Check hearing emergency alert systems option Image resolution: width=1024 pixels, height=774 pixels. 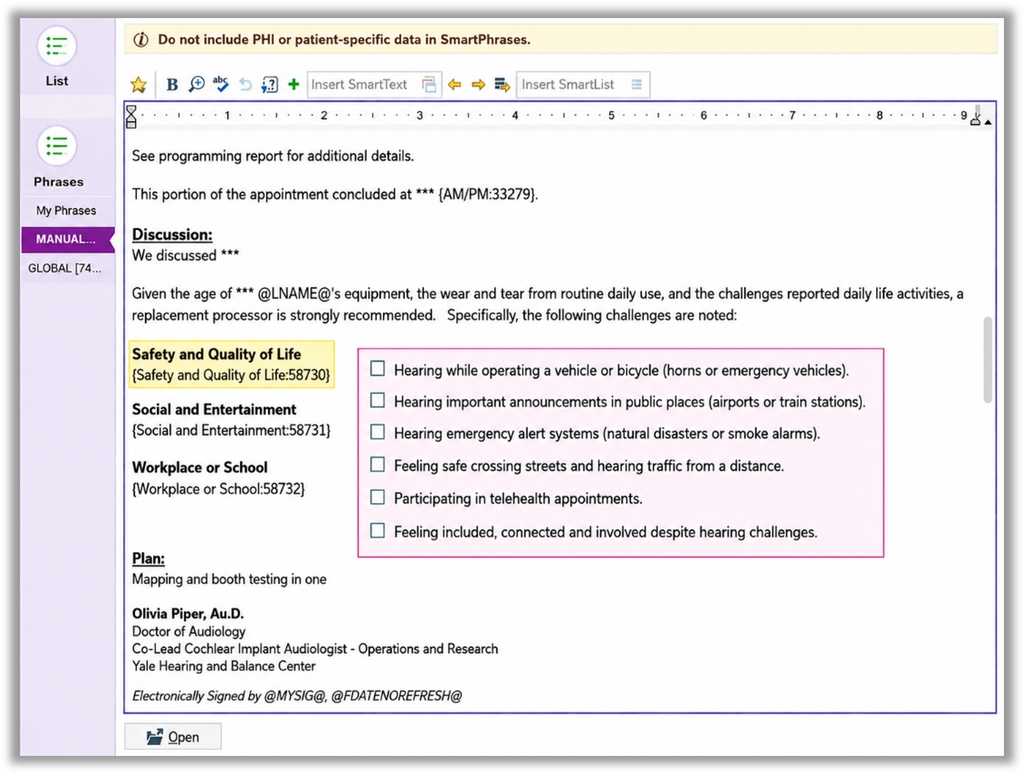(x=377, y=432)
